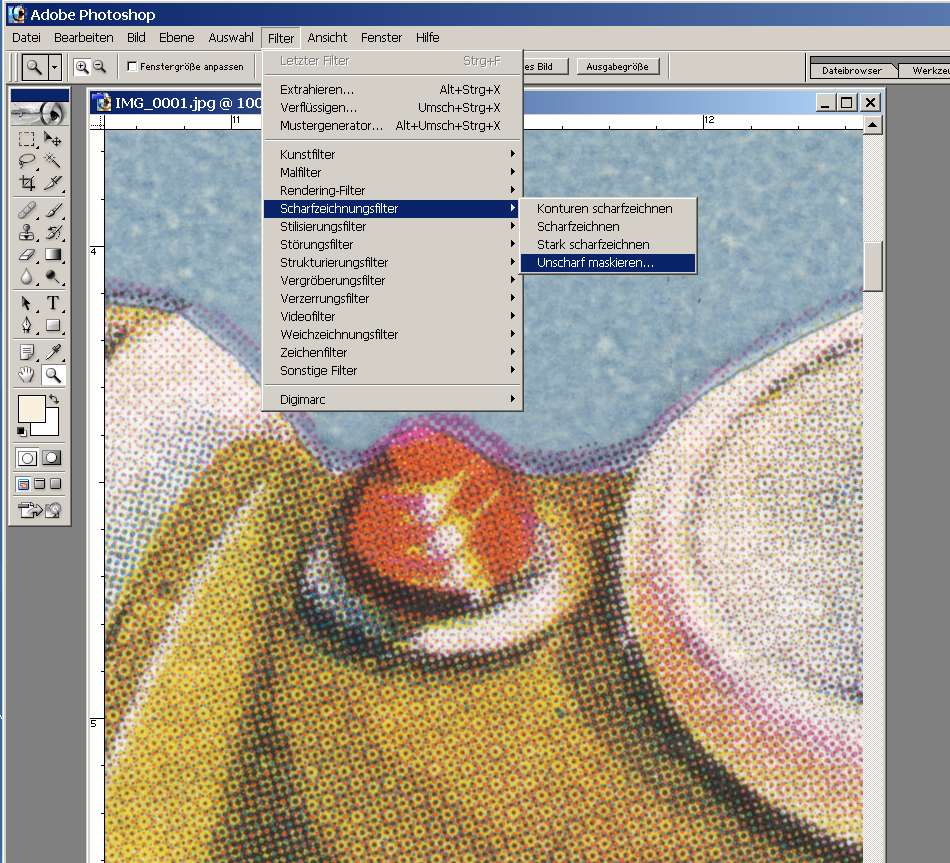
Task: Select the Blur tool
Action: coord(27,277)
